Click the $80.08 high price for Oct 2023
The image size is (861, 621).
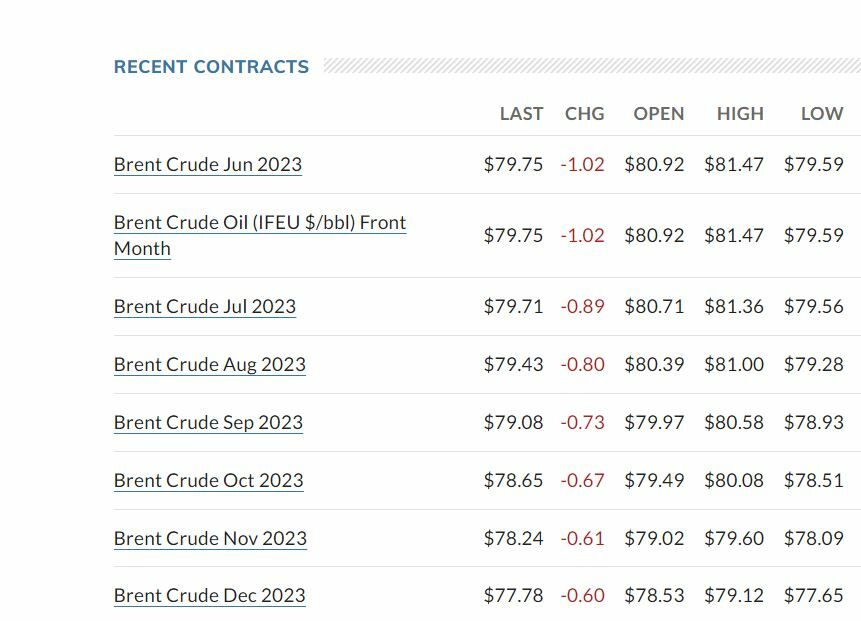733,481
